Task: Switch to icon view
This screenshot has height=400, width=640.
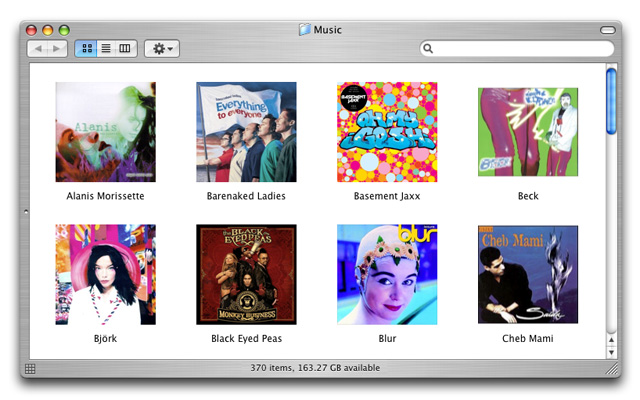Action: point(87,49)
